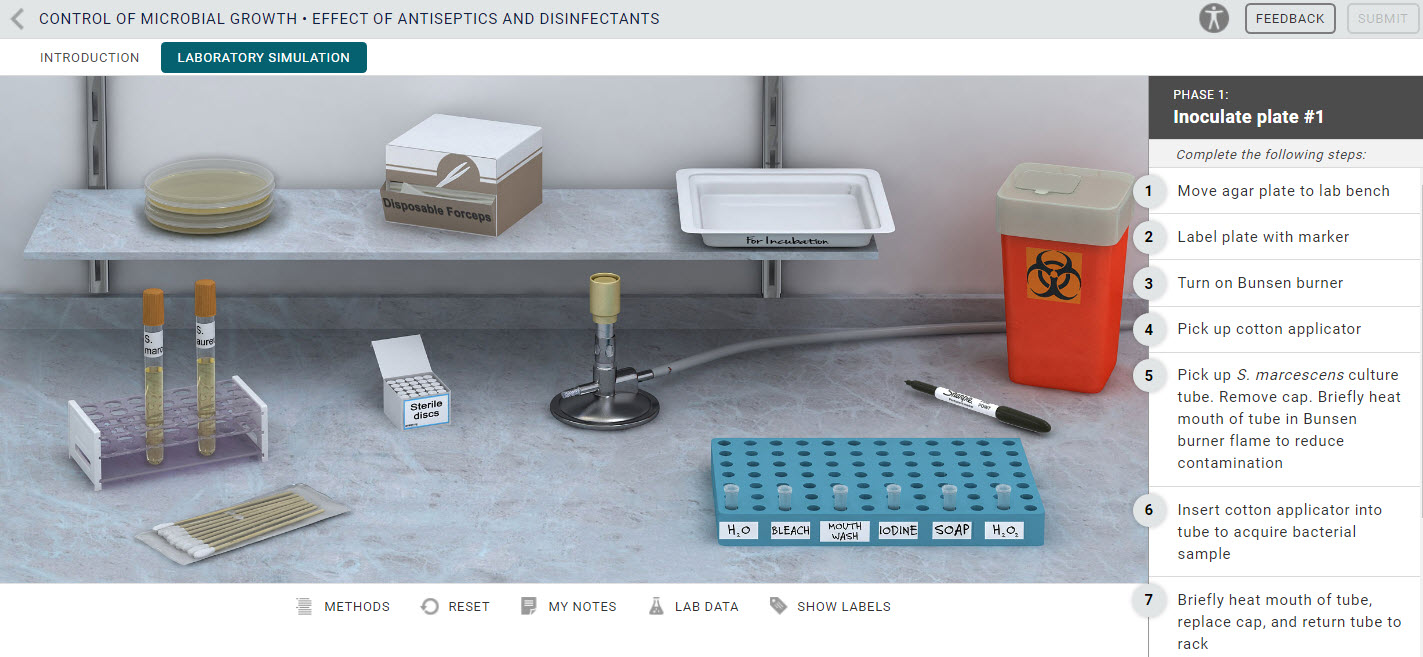View Lab Data
The width and height of the screenshot is (1423, 657).
[x=693, y=606]
